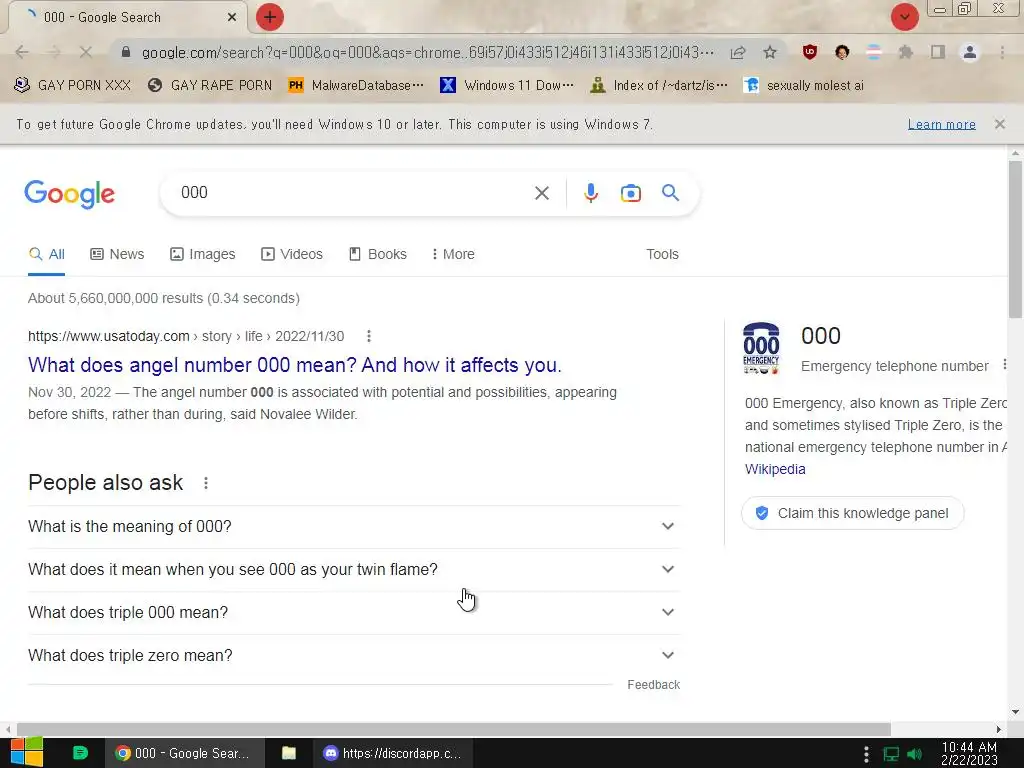Open the knowledge panel more options dots

coord(1004,364)
